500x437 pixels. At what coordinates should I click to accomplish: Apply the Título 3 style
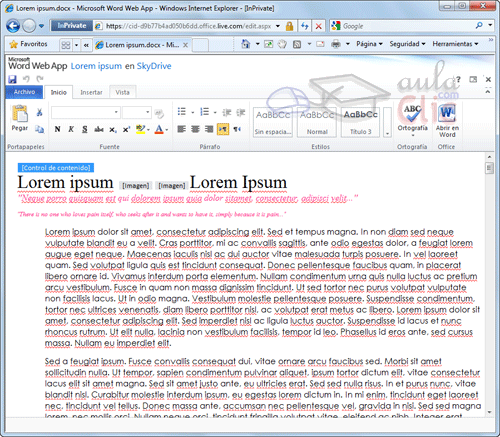[x=361, y=122]
